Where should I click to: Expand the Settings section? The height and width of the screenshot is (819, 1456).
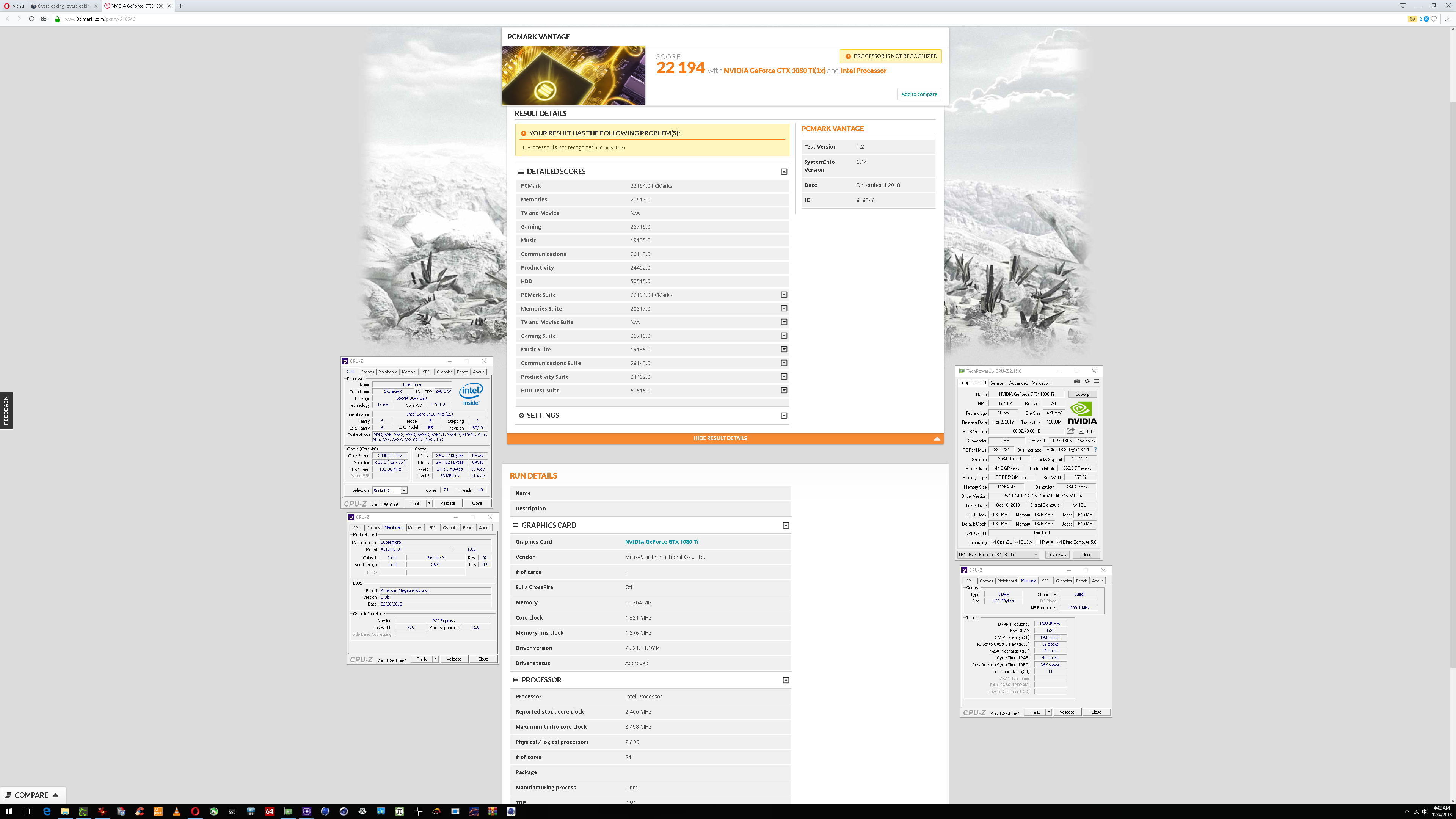(x=784, y=416)
